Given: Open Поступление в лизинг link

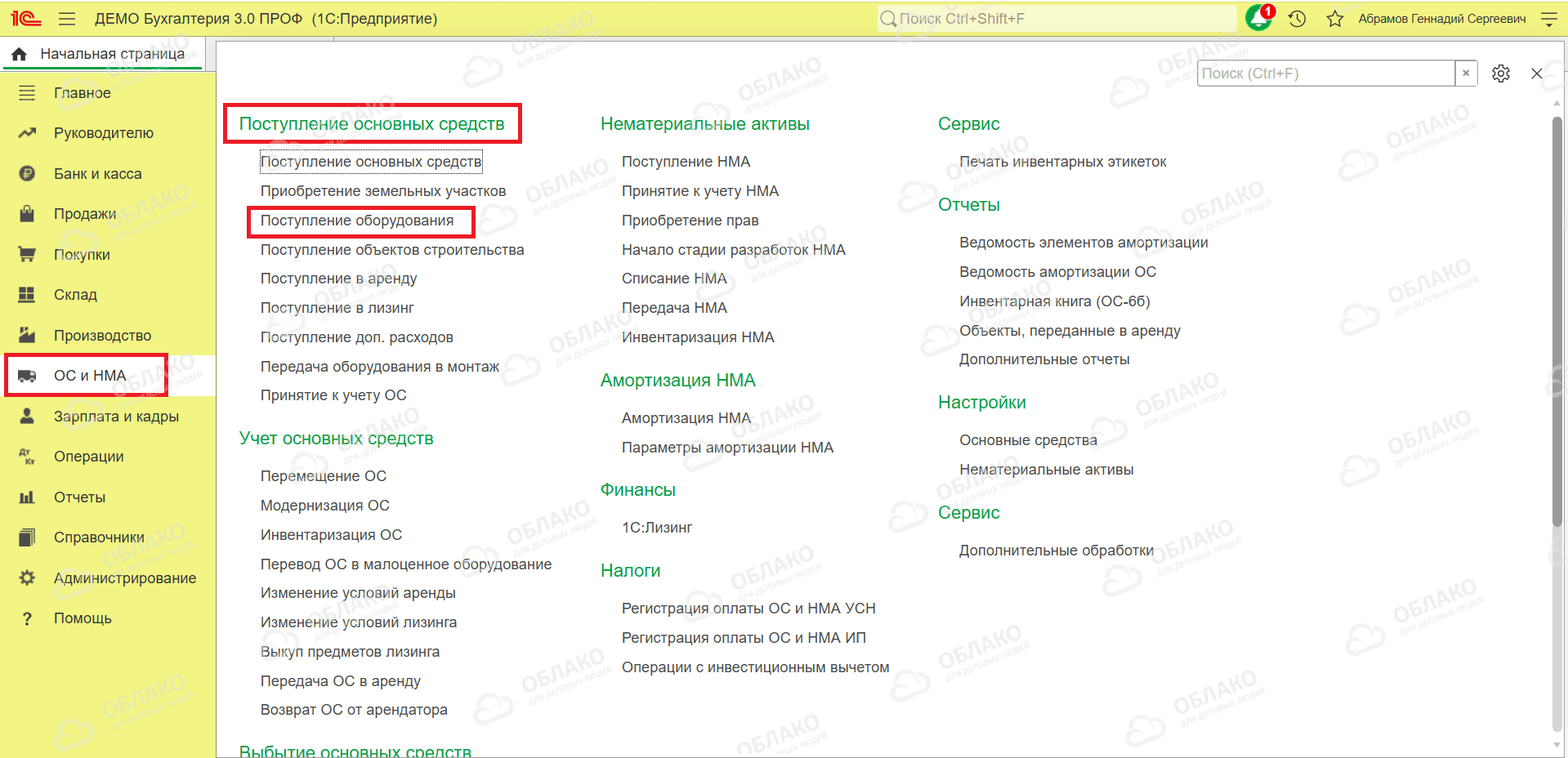Looking at the screenshot, I should click(337, 308).
